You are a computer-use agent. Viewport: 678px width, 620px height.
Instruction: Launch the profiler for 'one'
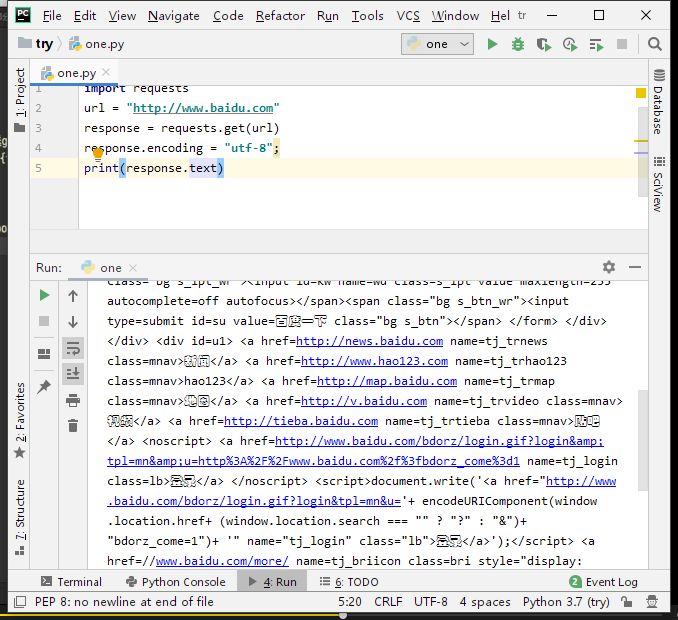coord(570,45)
